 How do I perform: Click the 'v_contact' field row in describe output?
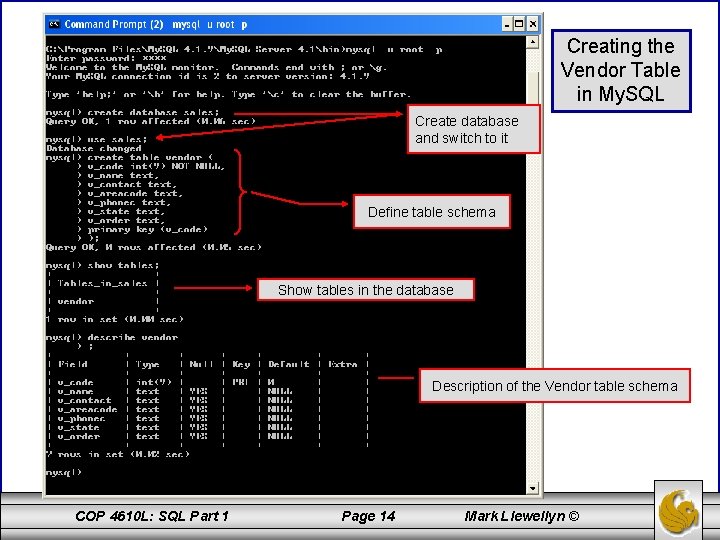208,400
